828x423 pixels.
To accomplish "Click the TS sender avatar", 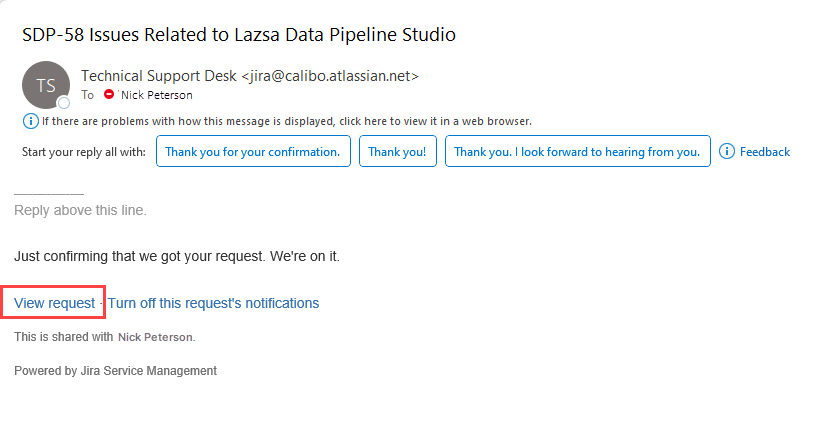I will (x=45, y=85).
